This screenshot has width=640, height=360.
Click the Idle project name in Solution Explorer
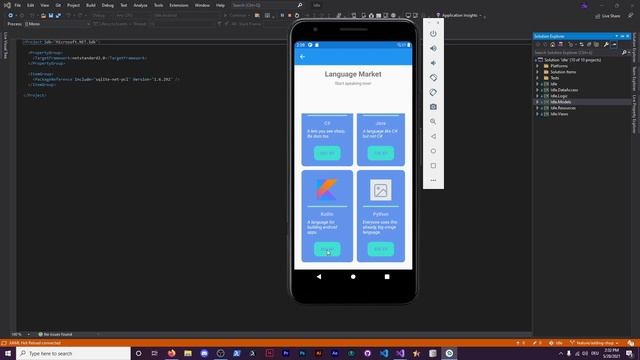pos(554,84)
